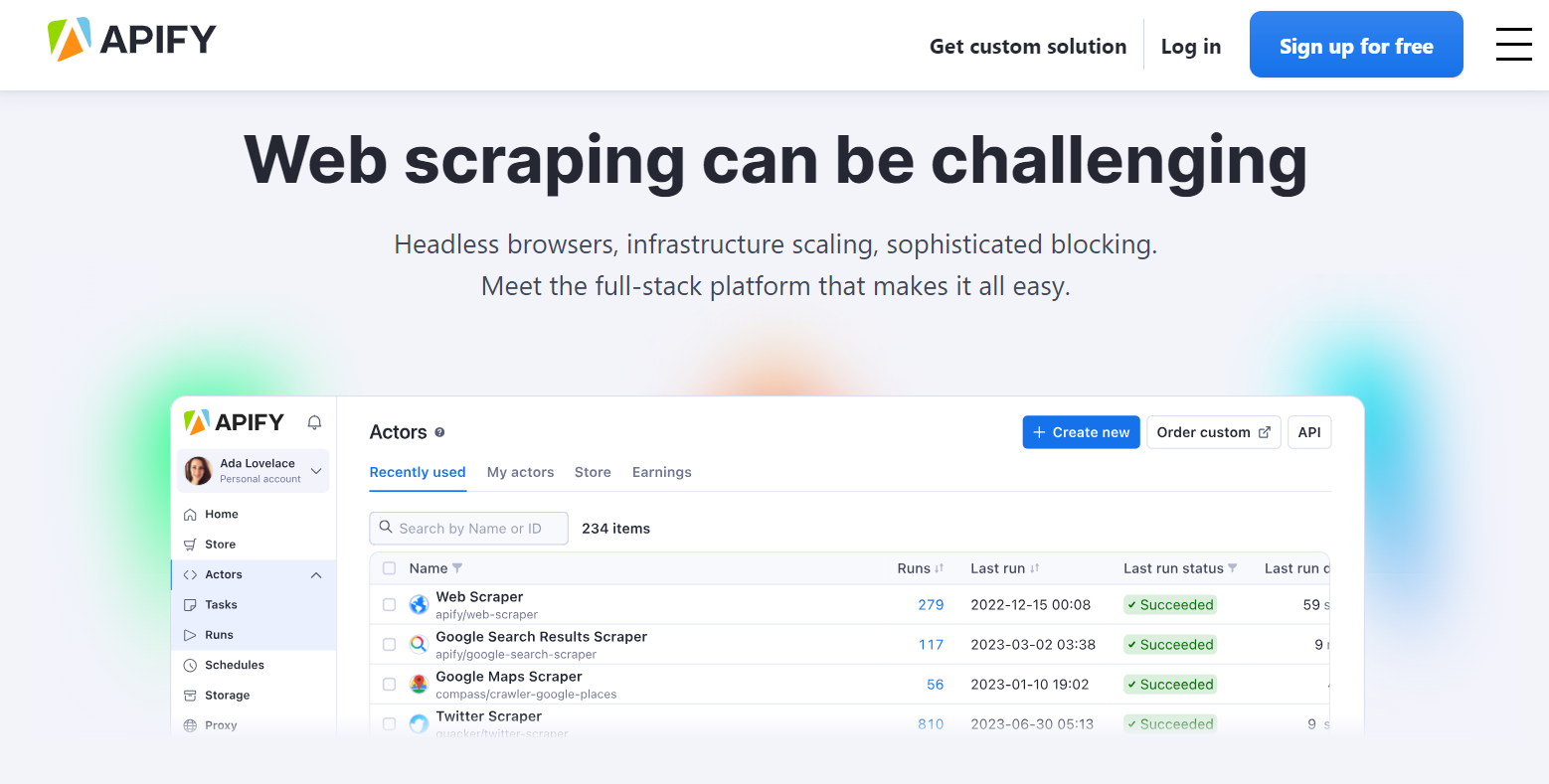The width and height of the screenshot is (1549, 784).
Task: Click the Home house icon
Action: coord(190,515)
